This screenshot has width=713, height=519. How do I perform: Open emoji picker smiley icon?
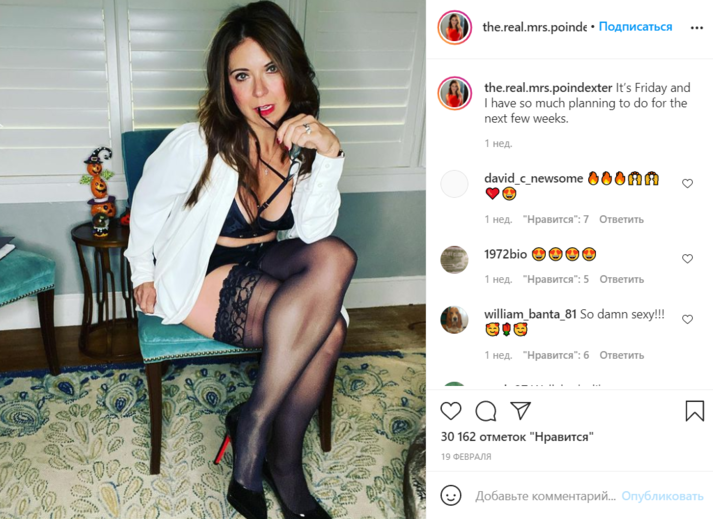pyautogui.click(x=451, y=495)
